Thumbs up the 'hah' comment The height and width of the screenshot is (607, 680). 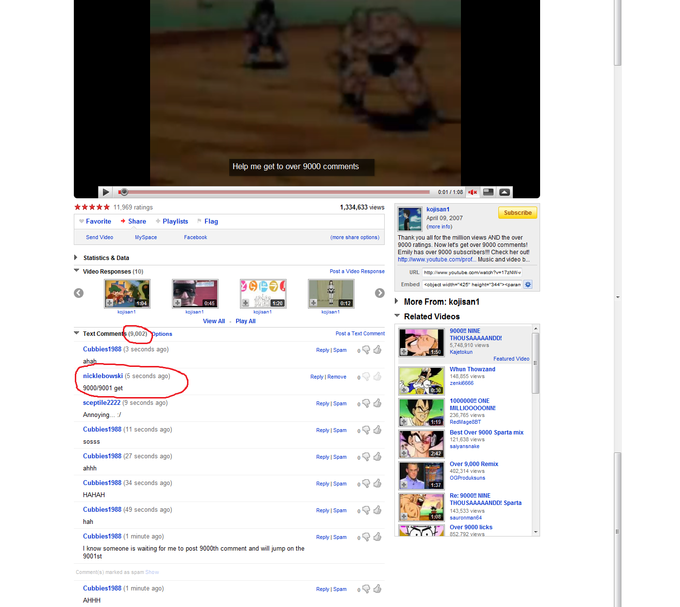tap(377, 510)
